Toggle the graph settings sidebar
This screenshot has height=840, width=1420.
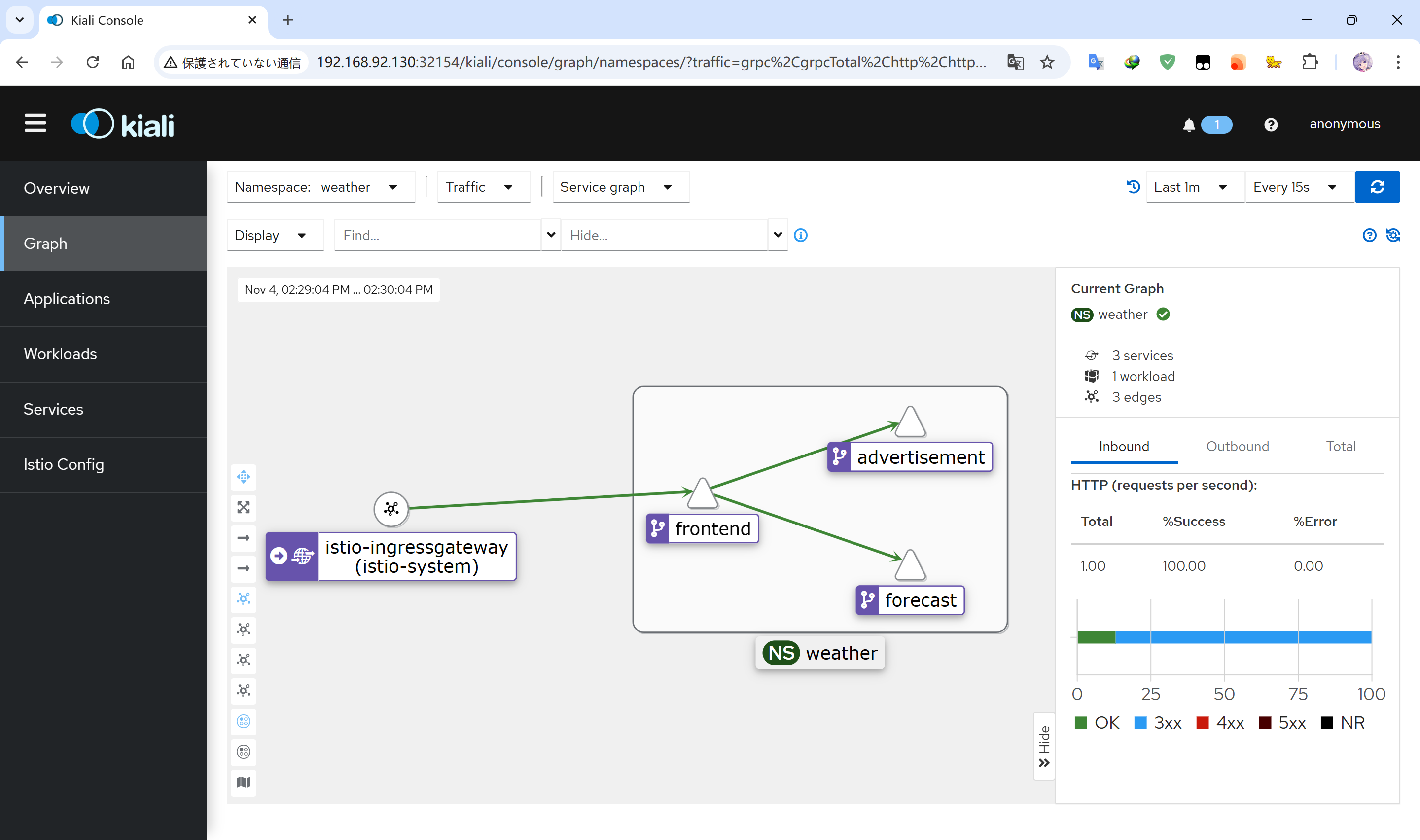tap(1394, 235)
